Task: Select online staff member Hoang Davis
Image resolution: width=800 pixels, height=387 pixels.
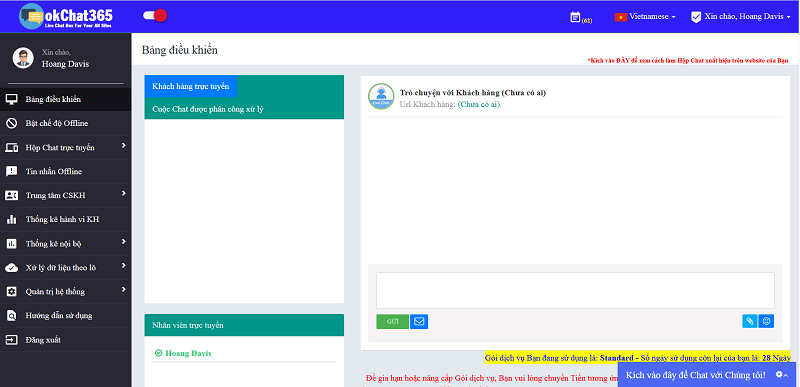Action: (188, 353)
